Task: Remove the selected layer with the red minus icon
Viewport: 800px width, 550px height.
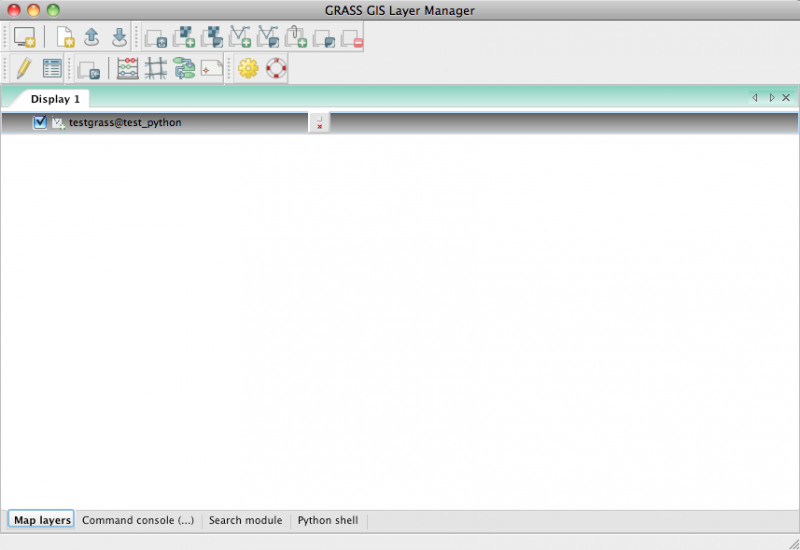Action: (x=351, y=38)
